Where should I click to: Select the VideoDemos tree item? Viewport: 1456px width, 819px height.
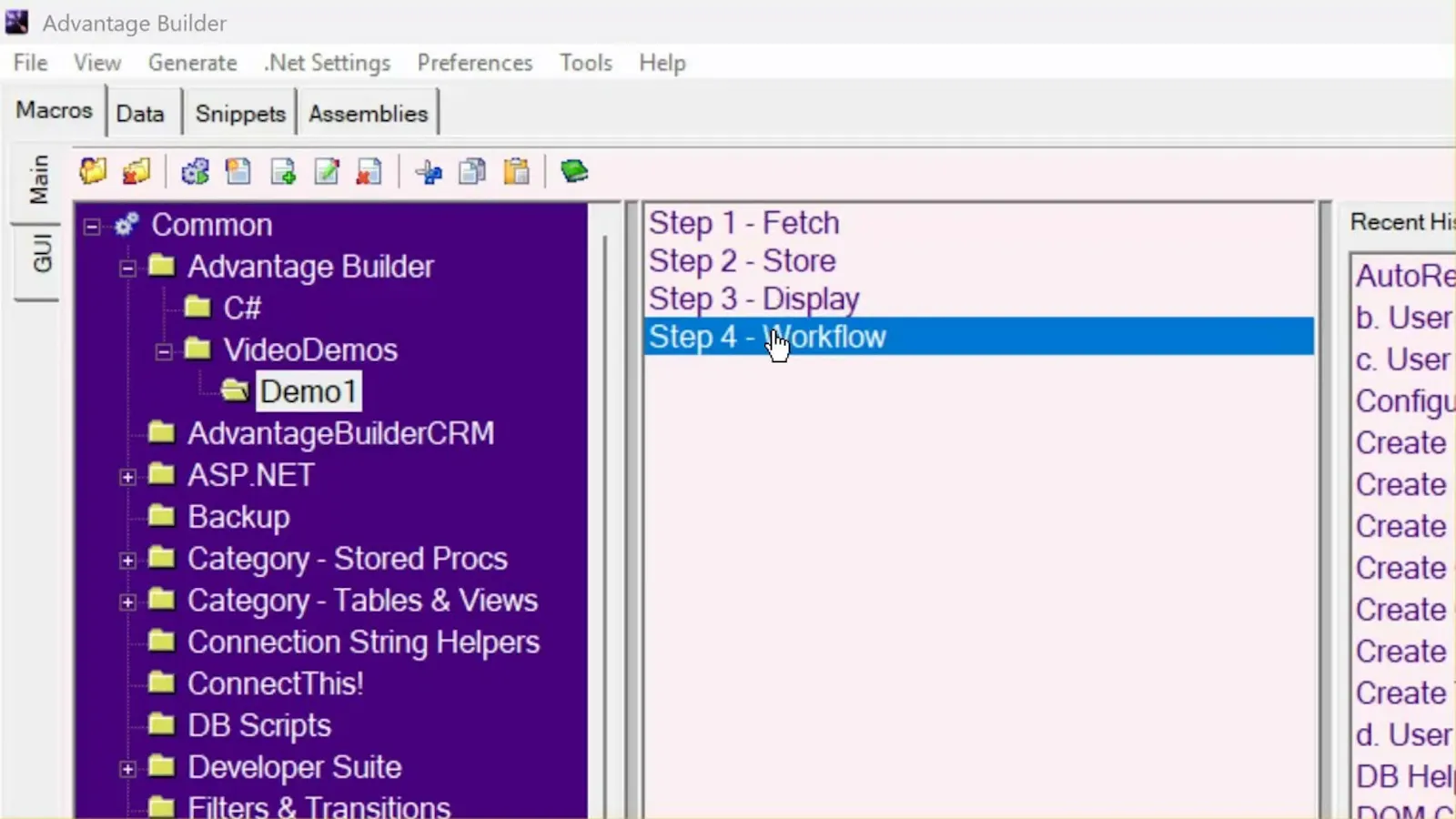tap(310, 349)
